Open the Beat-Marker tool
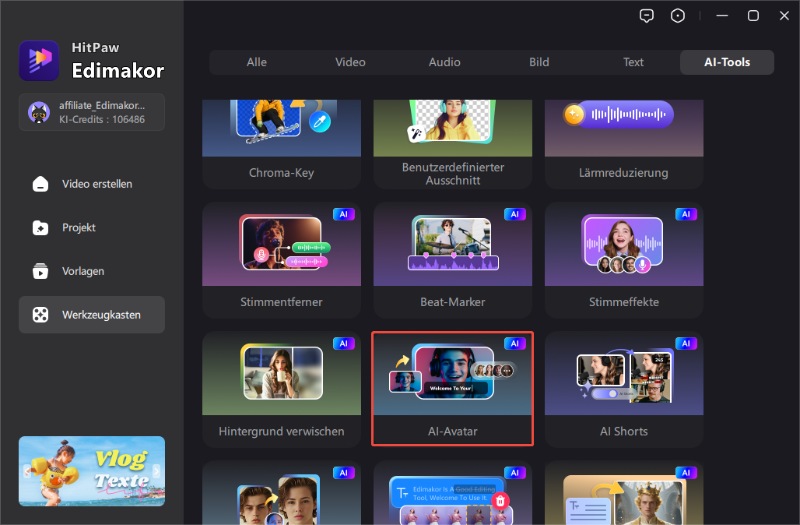 pos(453,260)
